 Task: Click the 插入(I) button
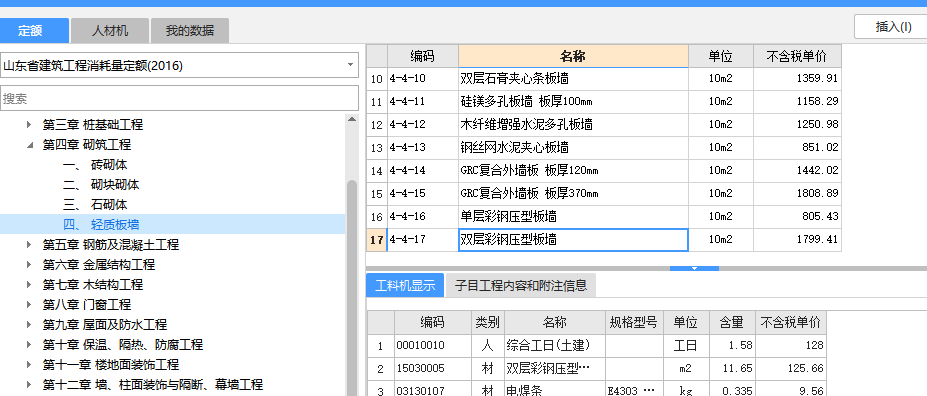pyautogui.click(x=893, y=27)
